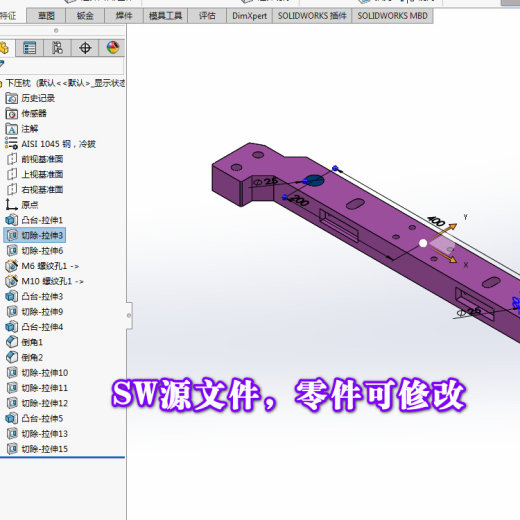Click the rollback bar below the tree
This screenshot has width=520, height=520.
point(62,457)
